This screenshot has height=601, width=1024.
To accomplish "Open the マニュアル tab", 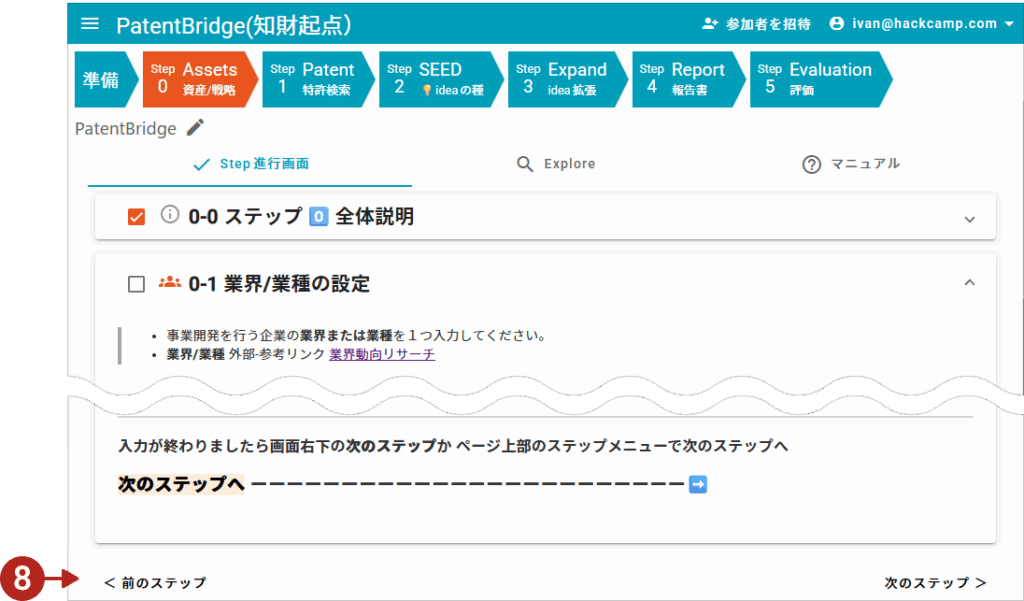I will 851,164.
